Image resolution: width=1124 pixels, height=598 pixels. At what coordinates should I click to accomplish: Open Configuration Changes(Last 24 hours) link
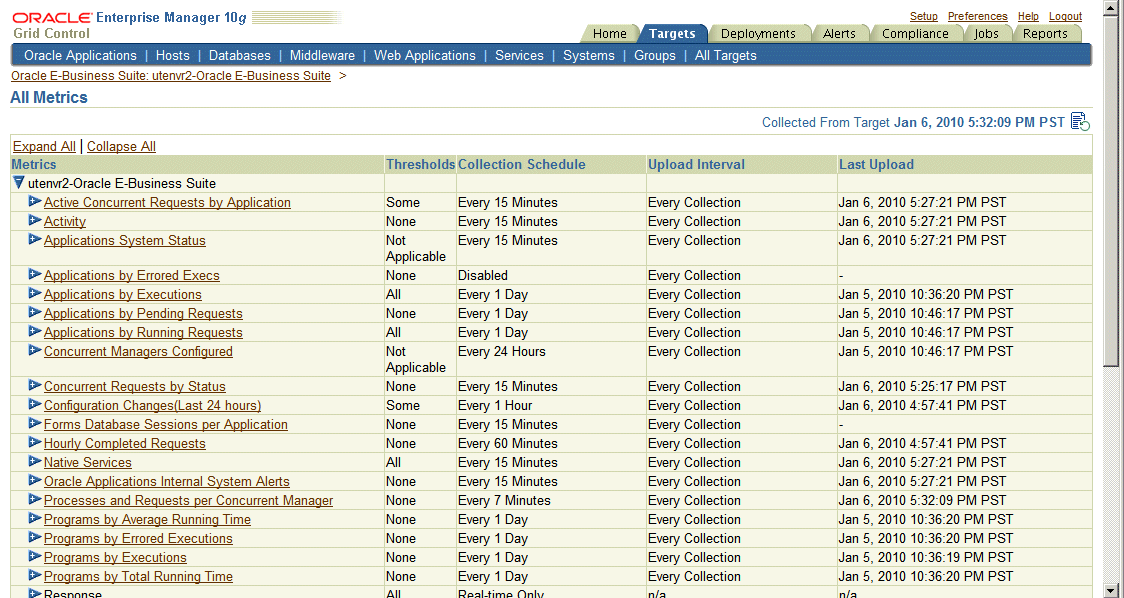(153, 405)
